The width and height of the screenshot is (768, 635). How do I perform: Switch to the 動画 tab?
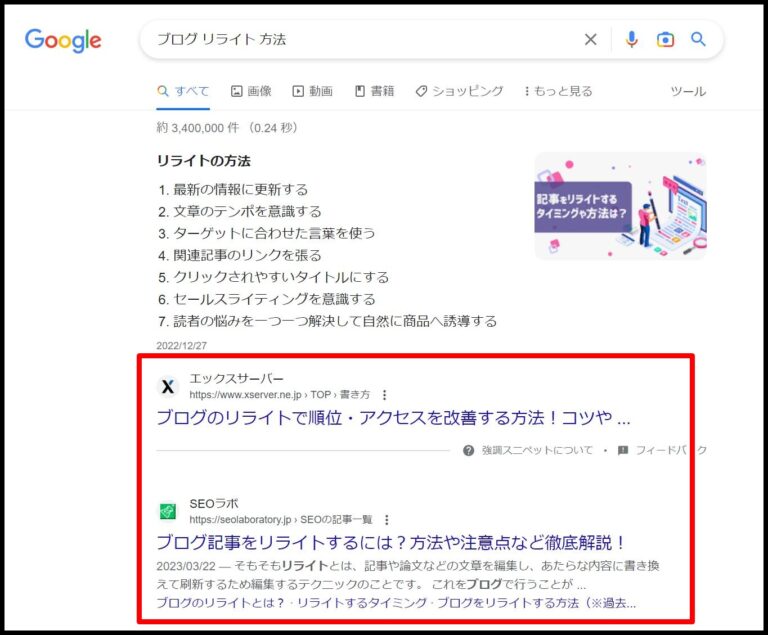coord(312,91)
